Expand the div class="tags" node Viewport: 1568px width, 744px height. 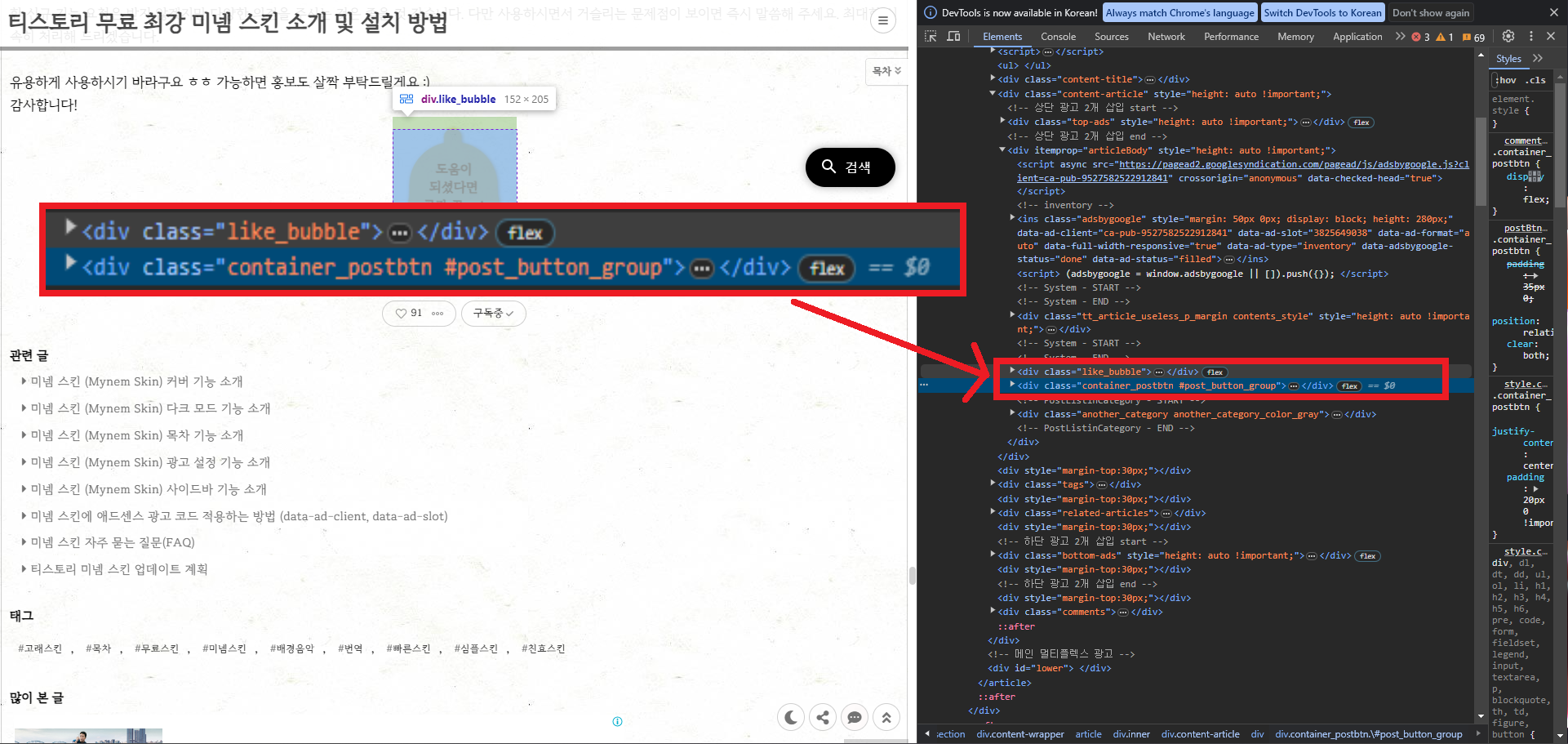(x=993, y=484)
